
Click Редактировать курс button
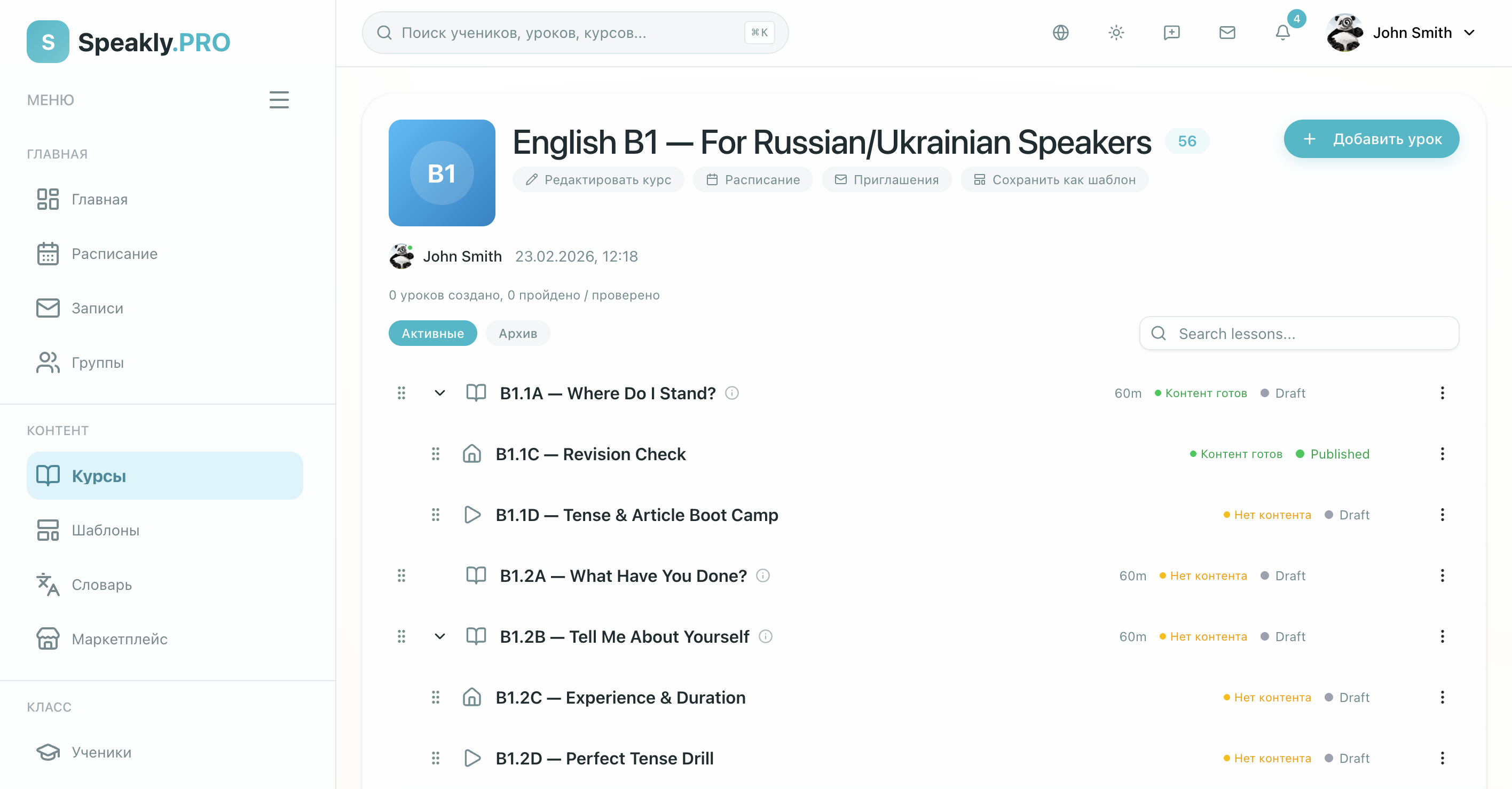[x=598, y=180]
